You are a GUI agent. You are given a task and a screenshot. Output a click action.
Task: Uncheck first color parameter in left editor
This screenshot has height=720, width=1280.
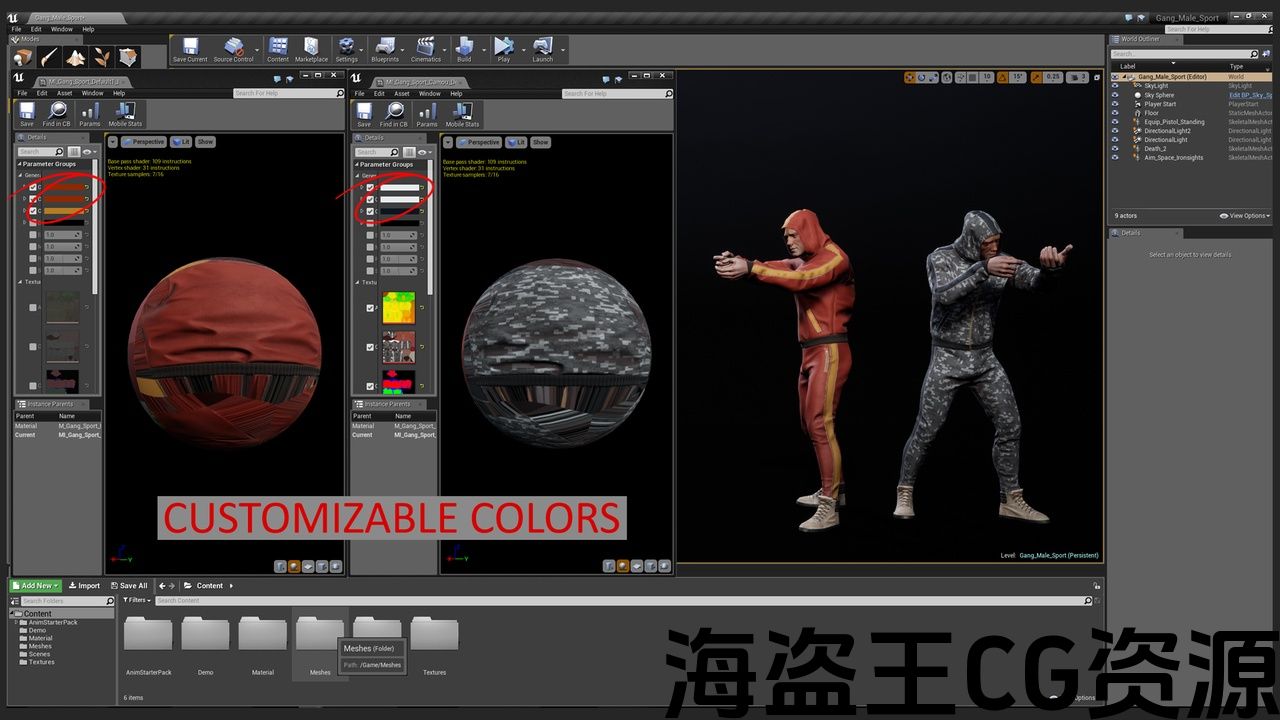[33, 187]
